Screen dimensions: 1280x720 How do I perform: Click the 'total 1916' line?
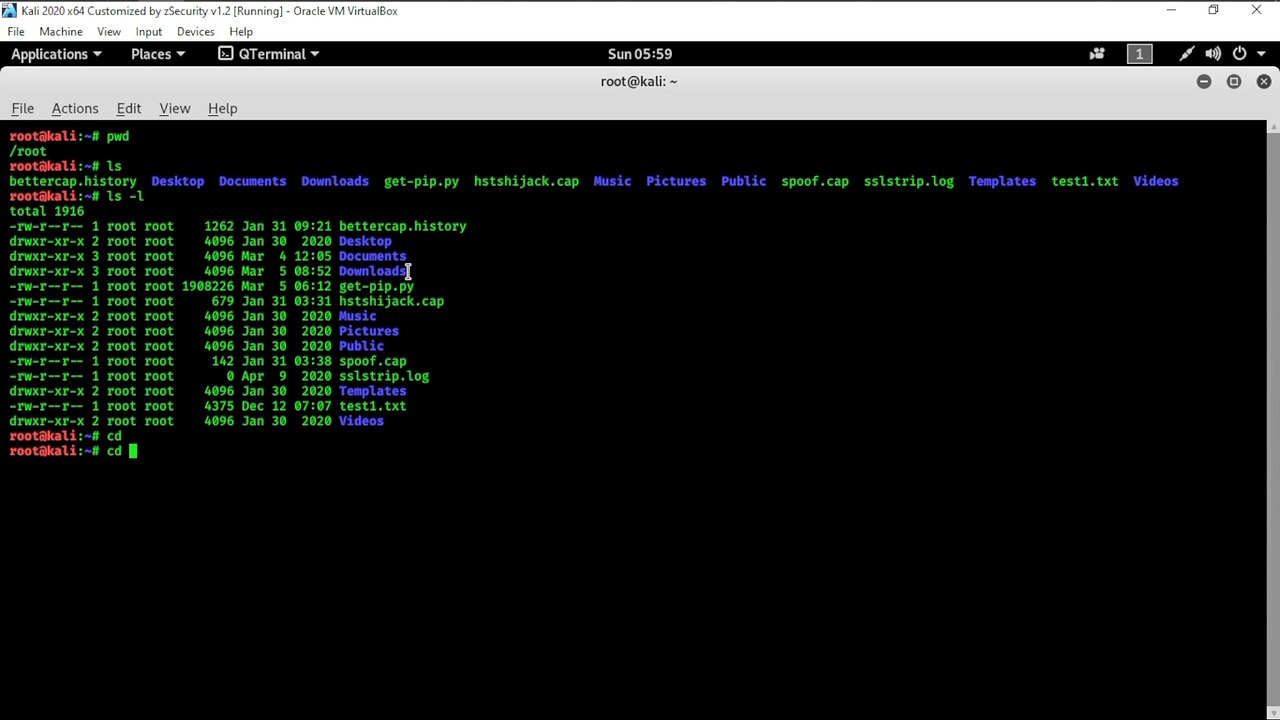coord(47,211)
